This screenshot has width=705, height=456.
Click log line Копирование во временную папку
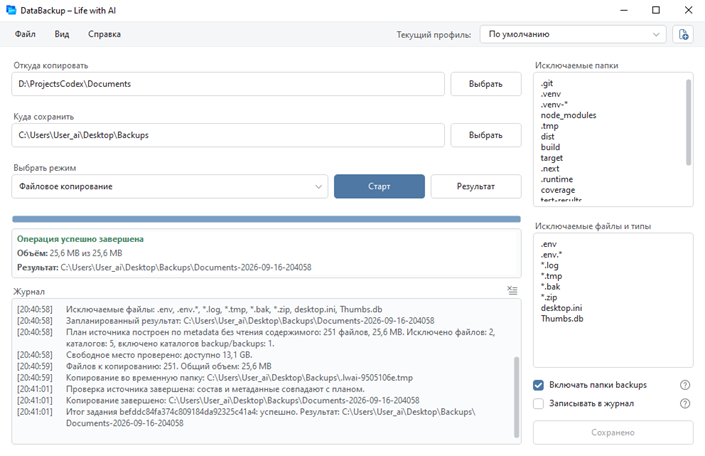[239, 378]
